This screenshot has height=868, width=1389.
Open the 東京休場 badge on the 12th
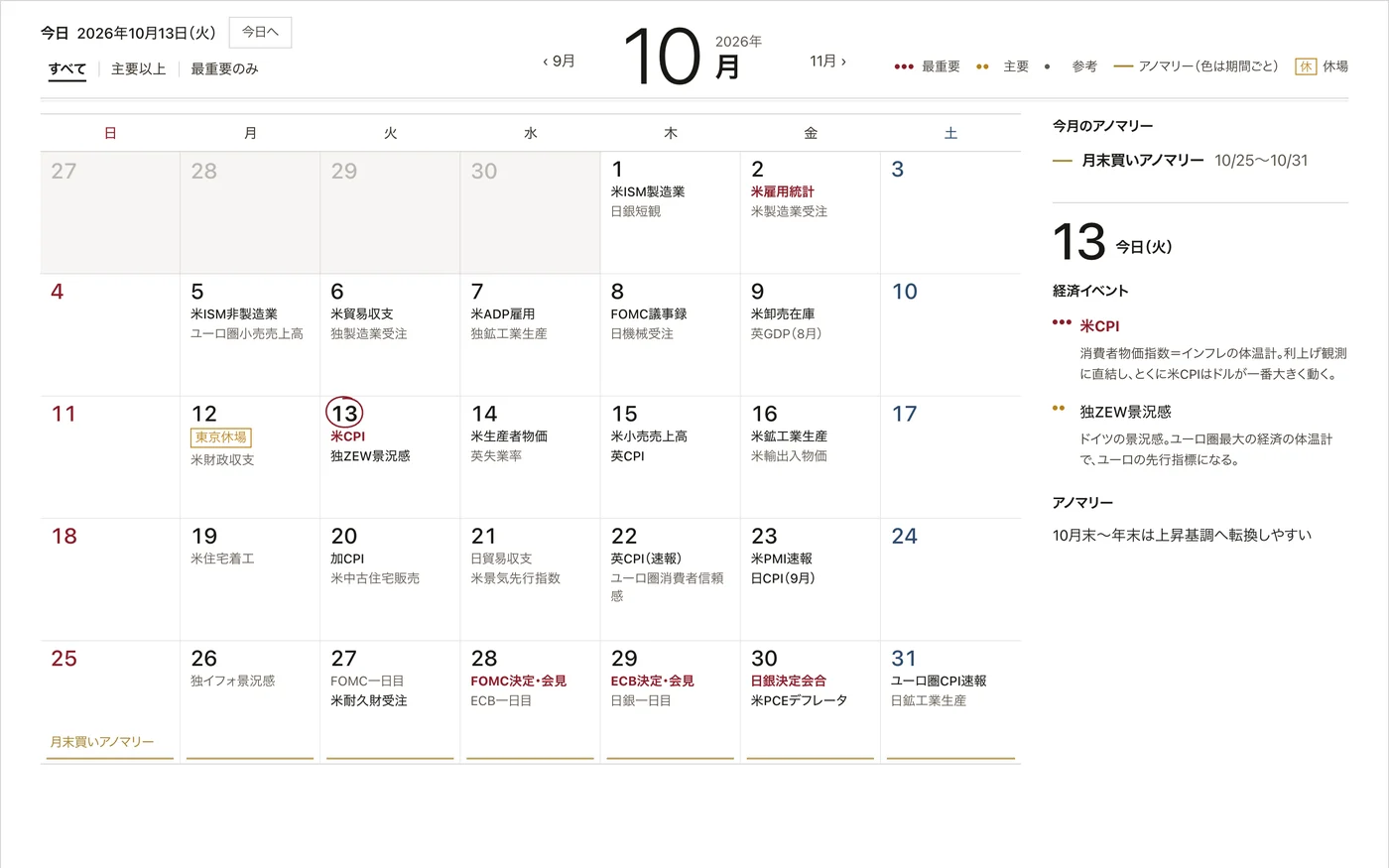click(x=221, y=437)
